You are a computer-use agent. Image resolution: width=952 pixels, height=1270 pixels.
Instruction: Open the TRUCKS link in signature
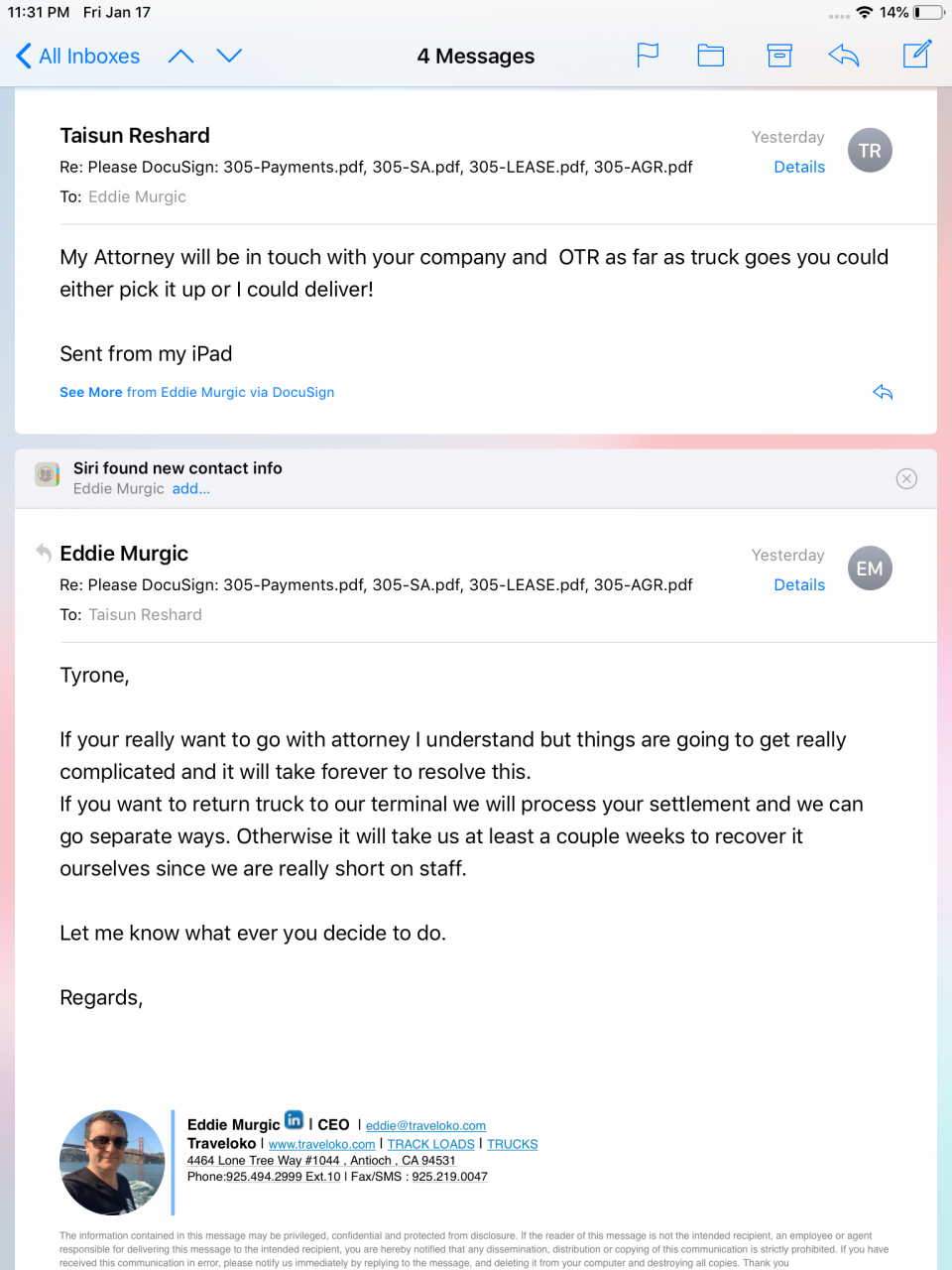pos(513,1144)
